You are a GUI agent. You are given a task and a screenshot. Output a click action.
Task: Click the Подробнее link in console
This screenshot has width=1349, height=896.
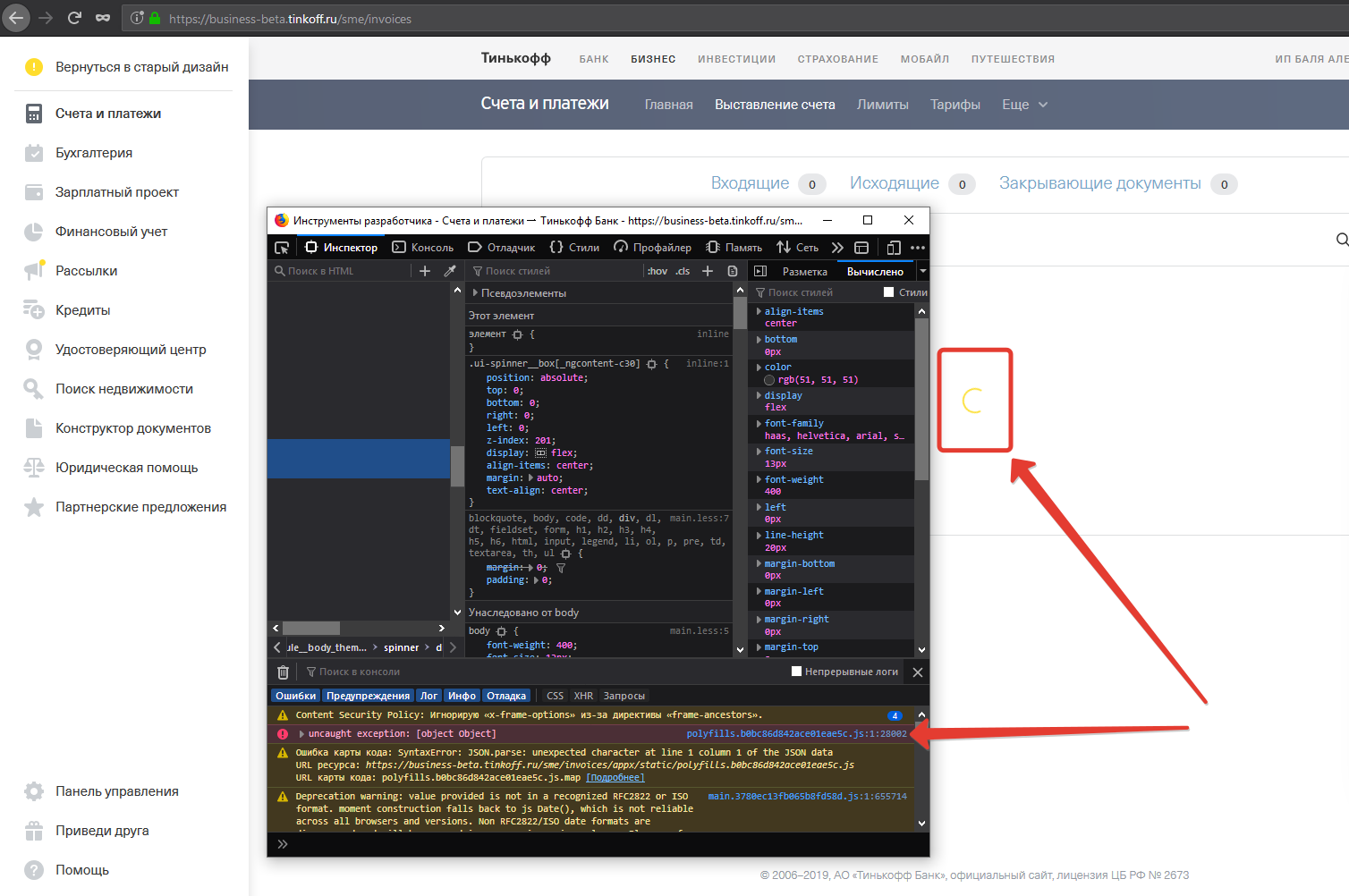coord(615,778)
